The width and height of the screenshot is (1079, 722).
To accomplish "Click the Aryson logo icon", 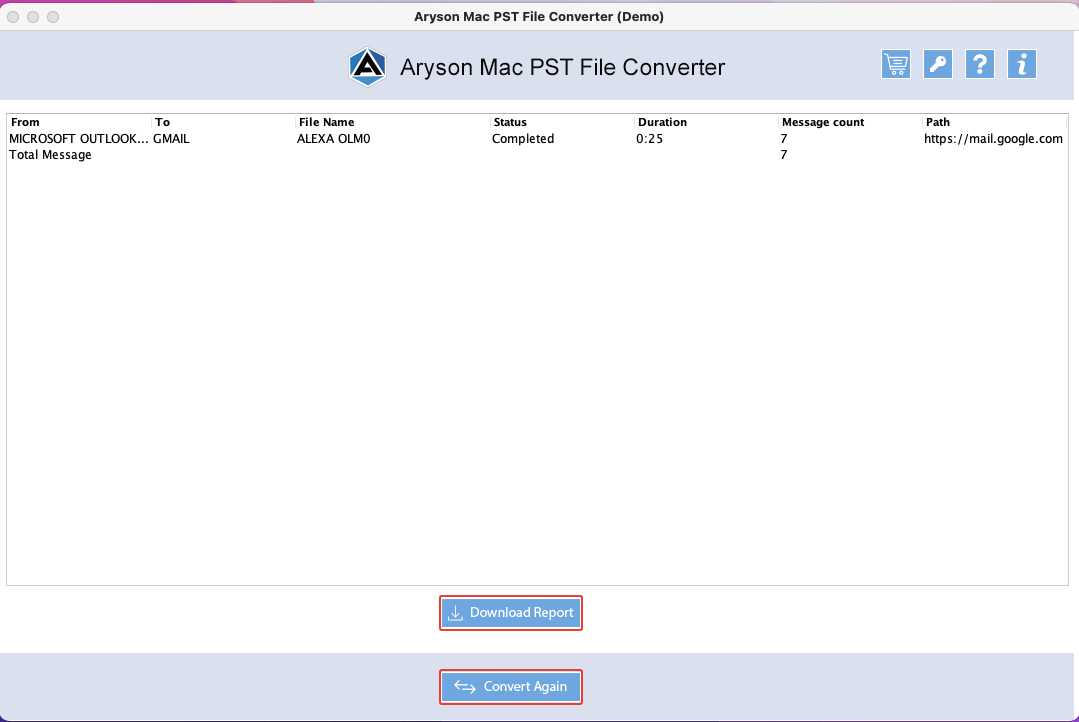I will pos(367,67).
